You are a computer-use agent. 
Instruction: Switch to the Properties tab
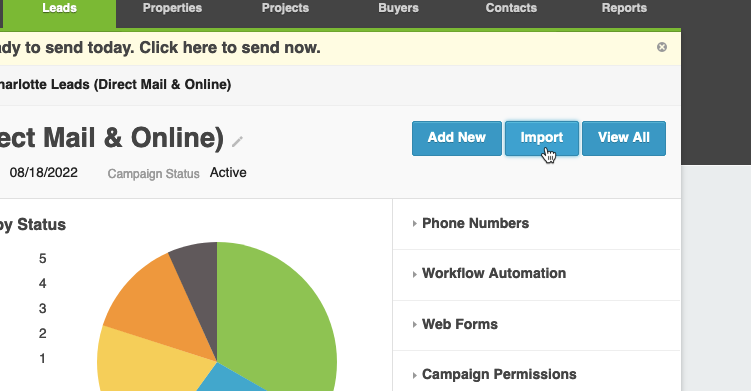(172, 8)
